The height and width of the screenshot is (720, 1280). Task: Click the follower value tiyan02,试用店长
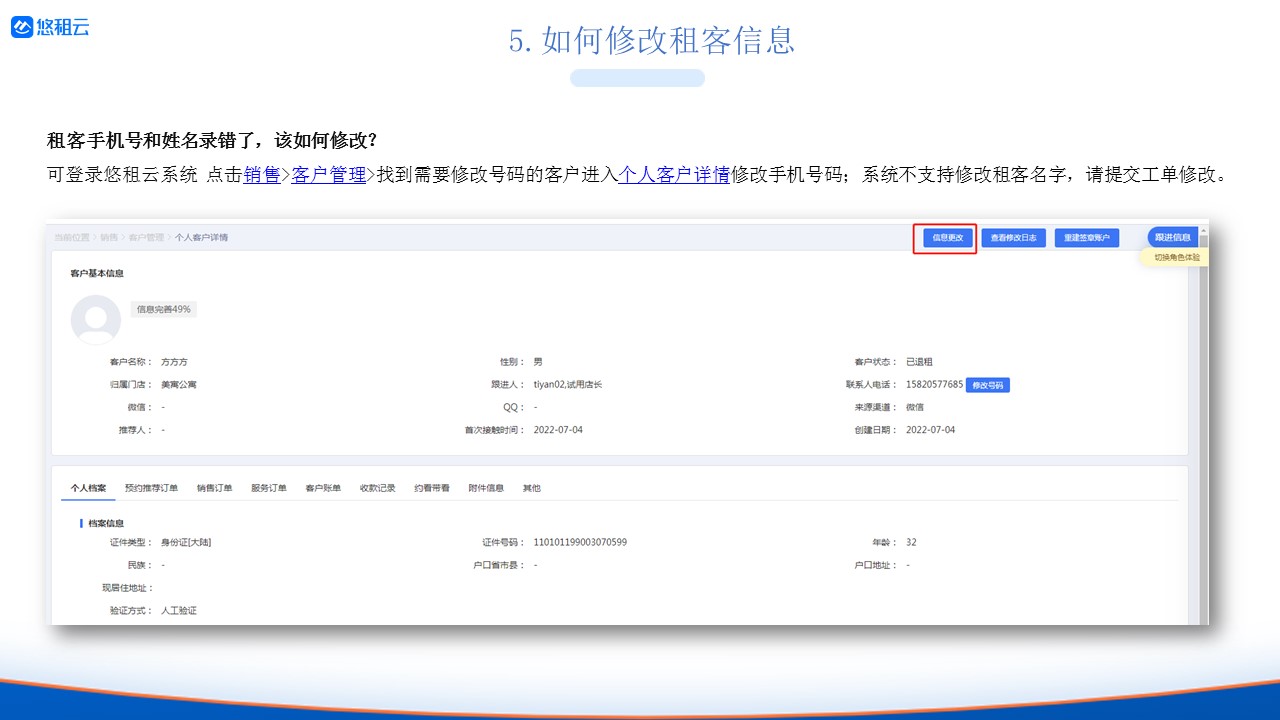(567, 384)
